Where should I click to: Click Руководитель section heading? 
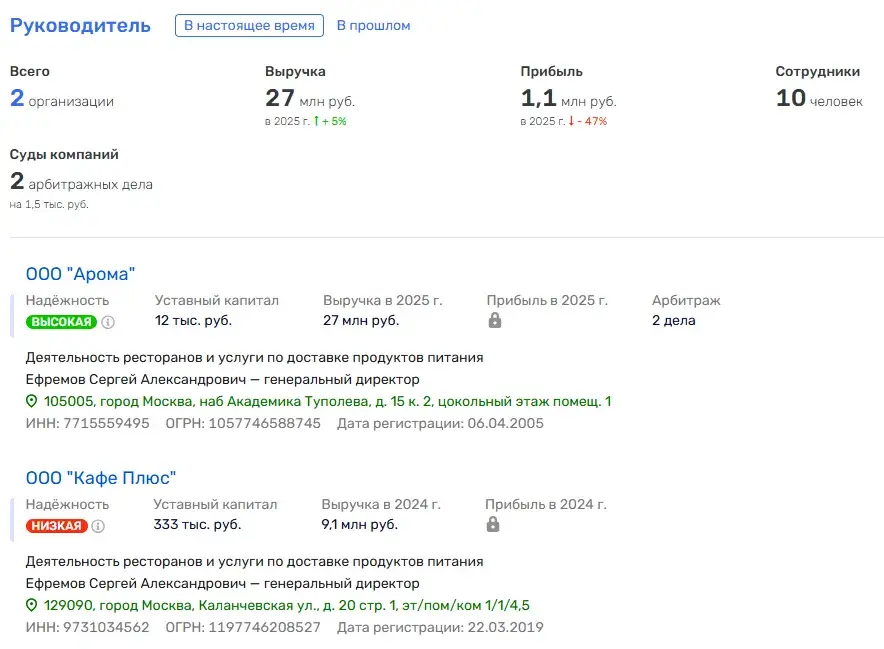click(81, 25)
